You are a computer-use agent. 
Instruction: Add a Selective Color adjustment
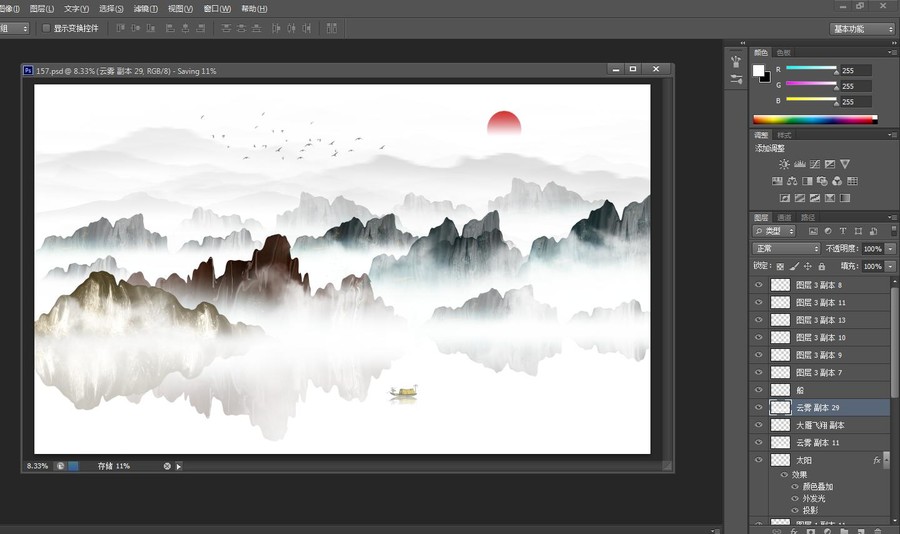pos(829,198)
